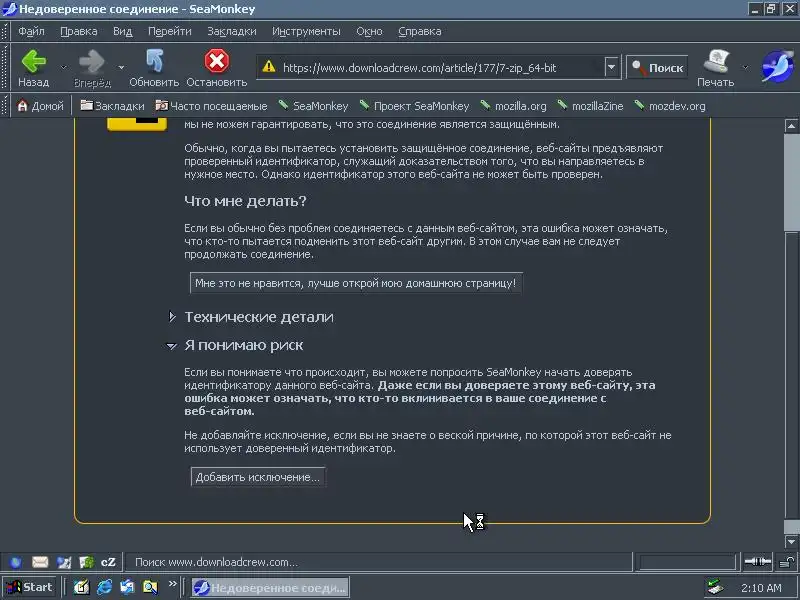The height and width of the screenshot is (600, 800).
Task: Click the padlock security icon in status bar
Action: (787, 562)
